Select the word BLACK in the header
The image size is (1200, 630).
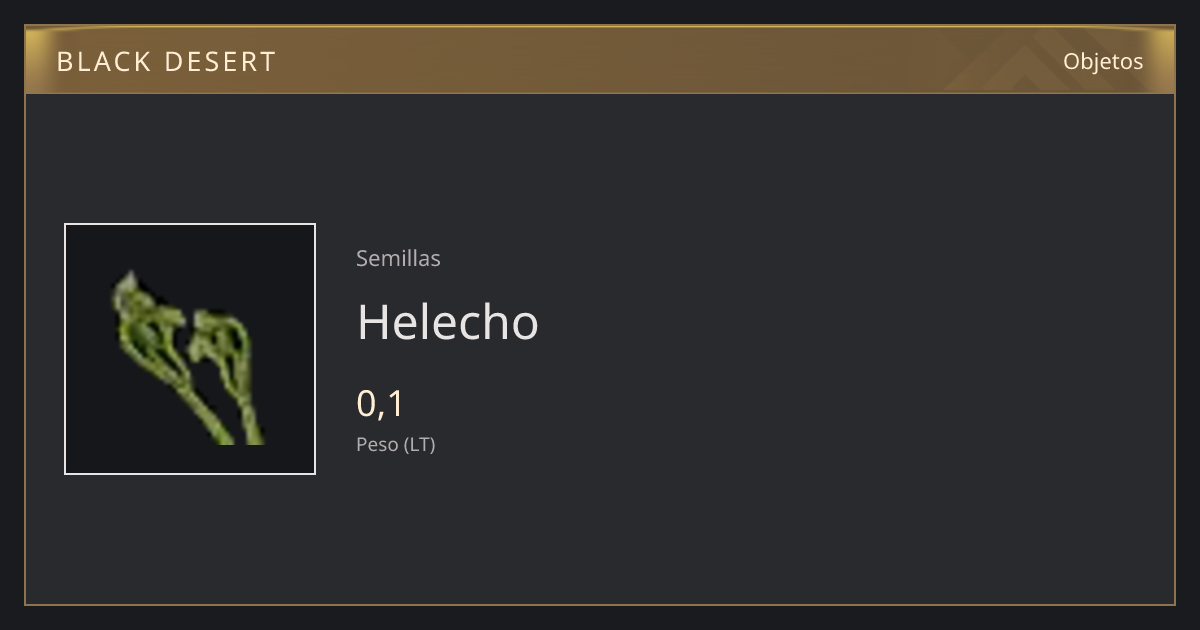pyautogui.click(x=103, y=62)
